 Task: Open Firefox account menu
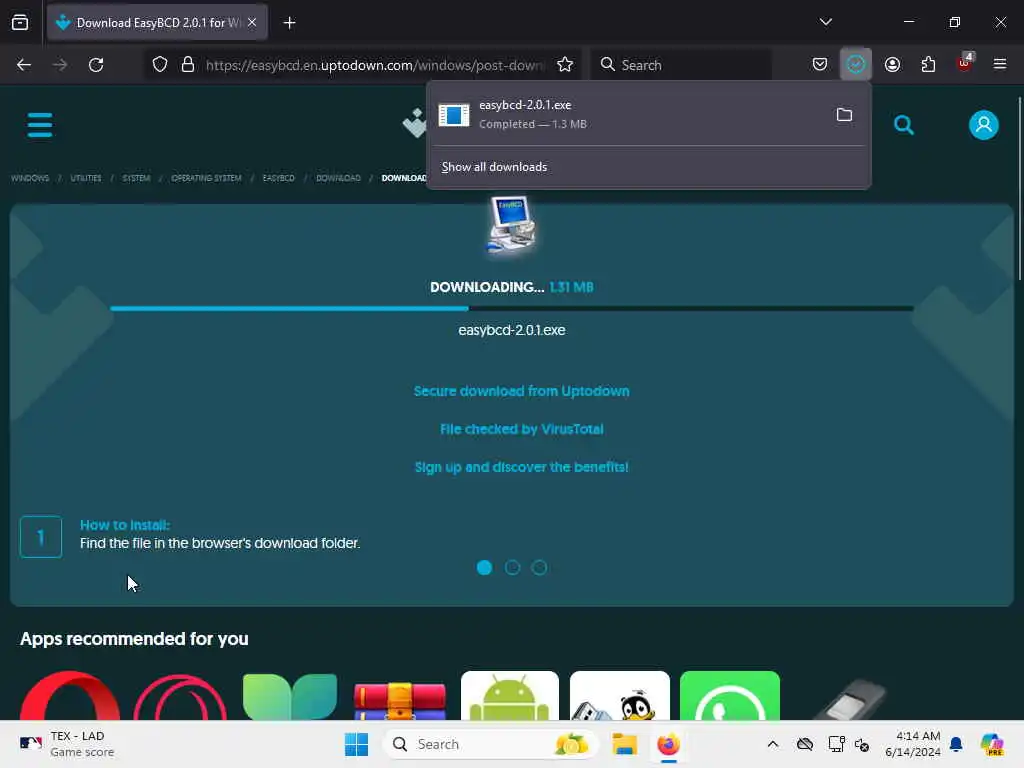coord(892,64)
